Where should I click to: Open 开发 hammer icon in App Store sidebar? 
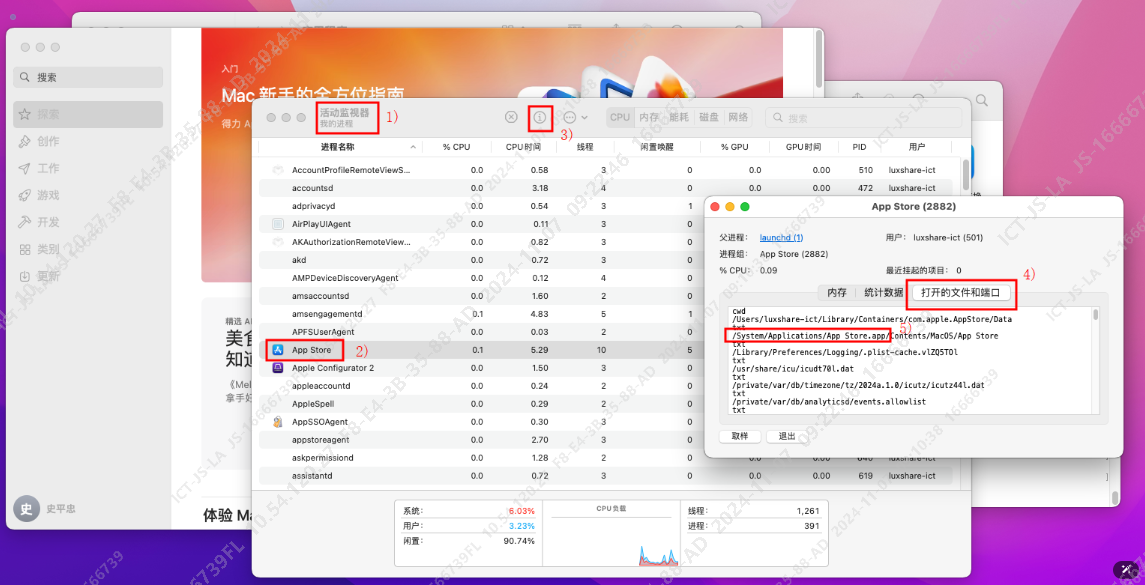tap(25, 222)
